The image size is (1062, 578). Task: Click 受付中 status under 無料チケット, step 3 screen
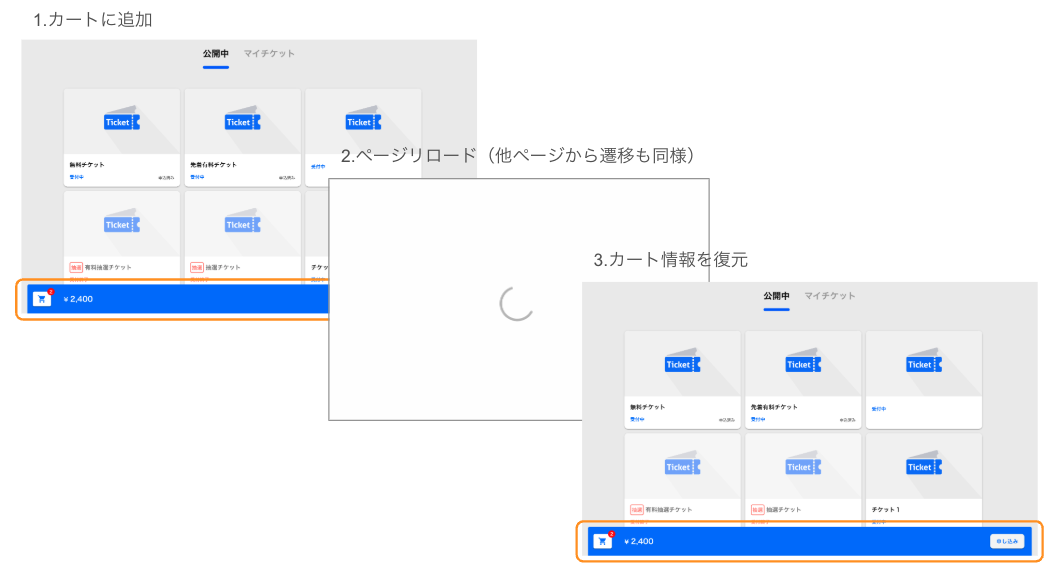[637, 419]
